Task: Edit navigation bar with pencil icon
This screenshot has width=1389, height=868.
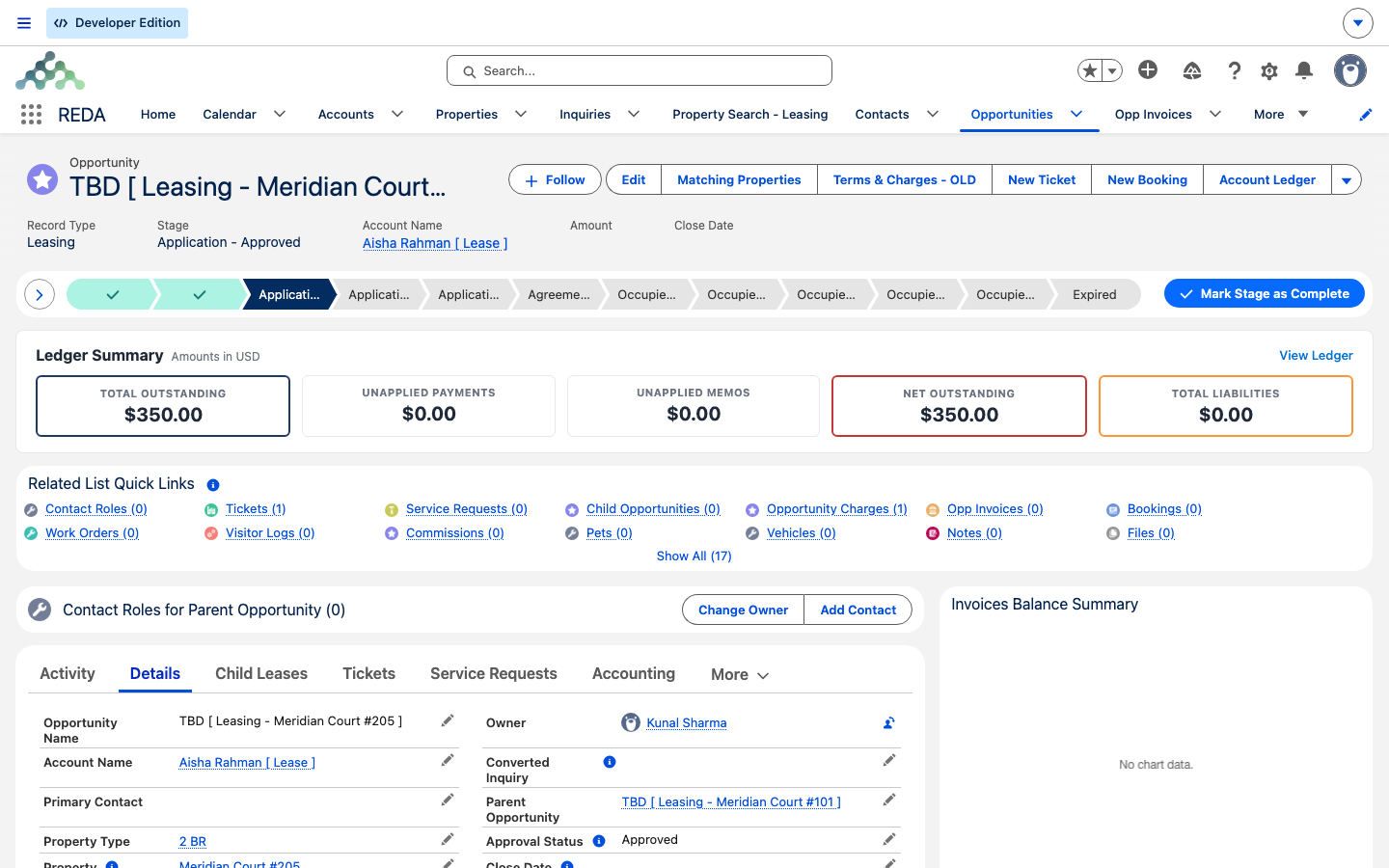Action: pos(1366,115)
